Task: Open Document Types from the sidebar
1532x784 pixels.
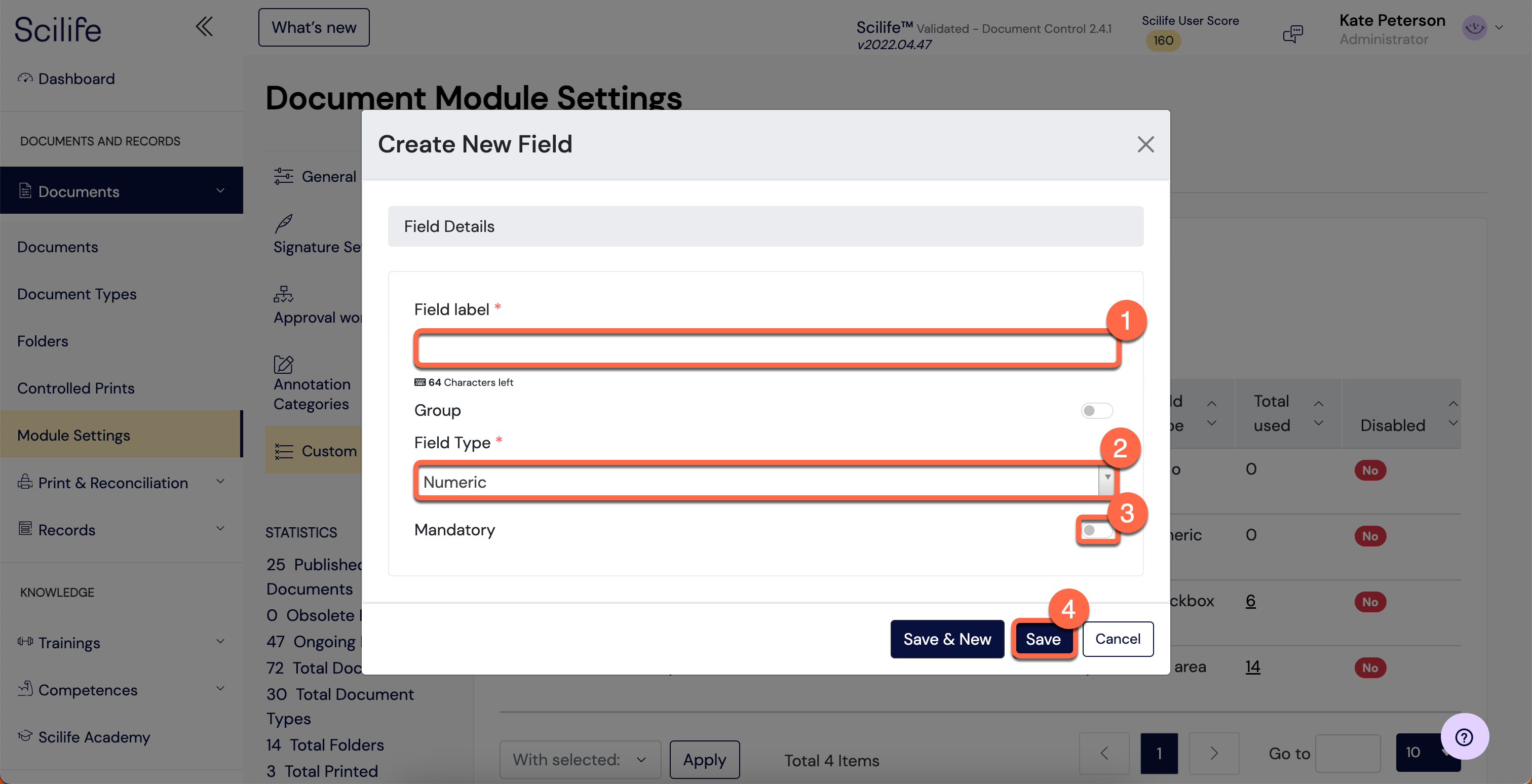Action: 76,294
